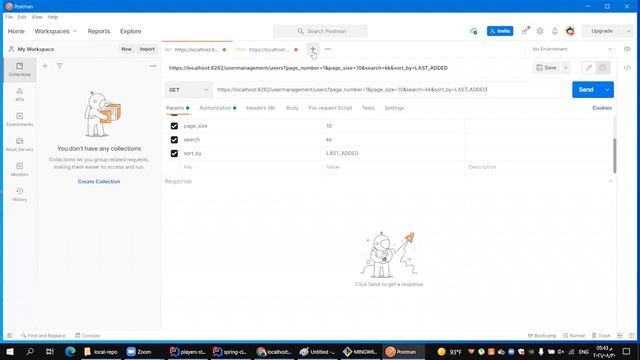Open the Edit menu

[x=22, y=17]
